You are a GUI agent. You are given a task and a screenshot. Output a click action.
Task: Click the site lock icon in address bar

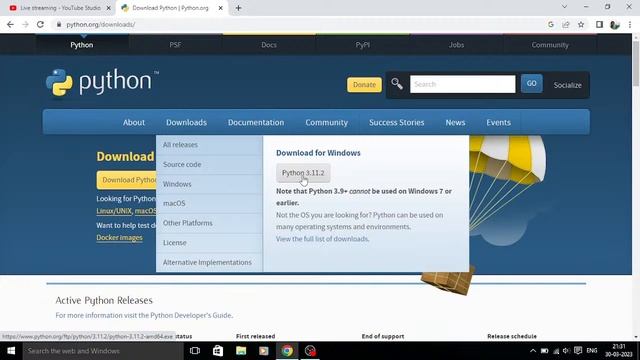point(59,24)
